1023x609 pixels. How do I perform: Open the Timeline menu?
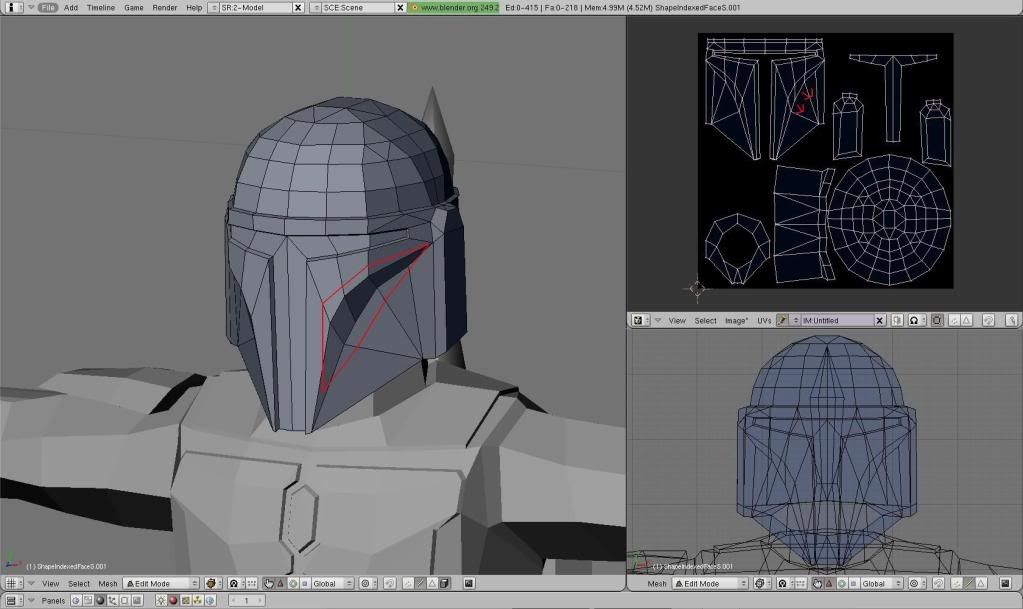[x=100, y=7]
